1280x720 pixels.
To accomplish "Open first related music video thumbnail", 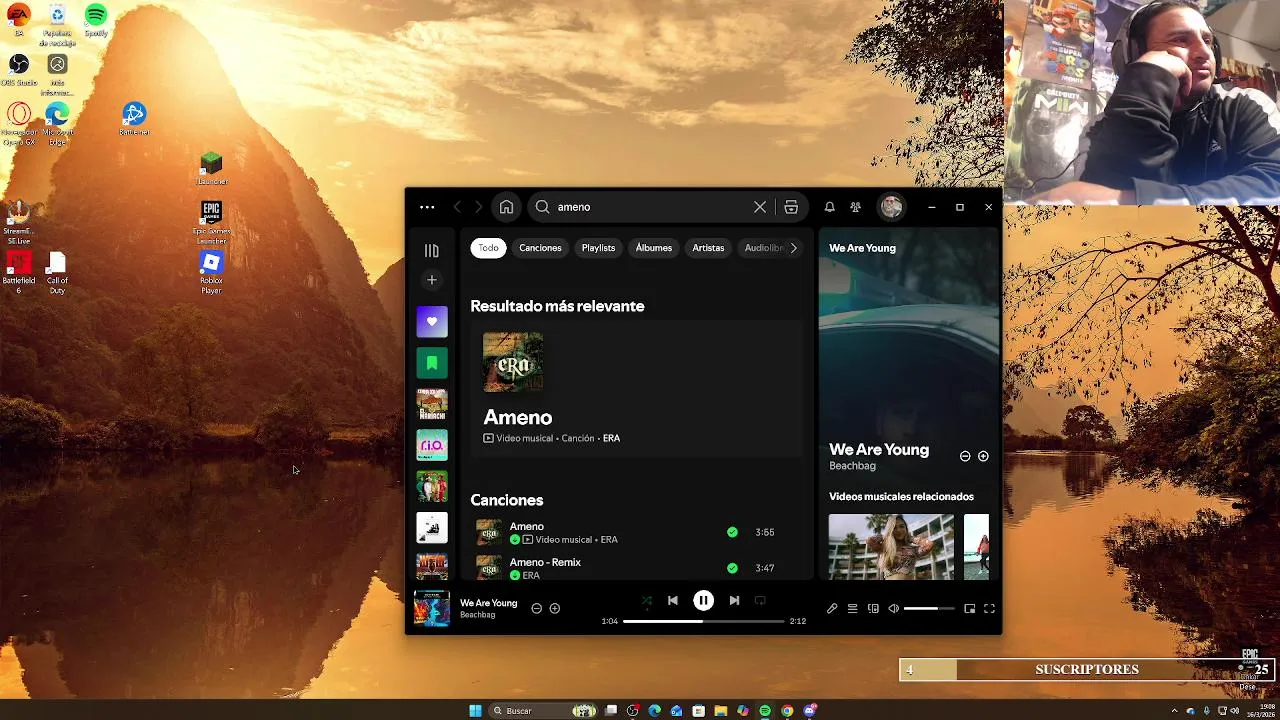I will [891, 547].
